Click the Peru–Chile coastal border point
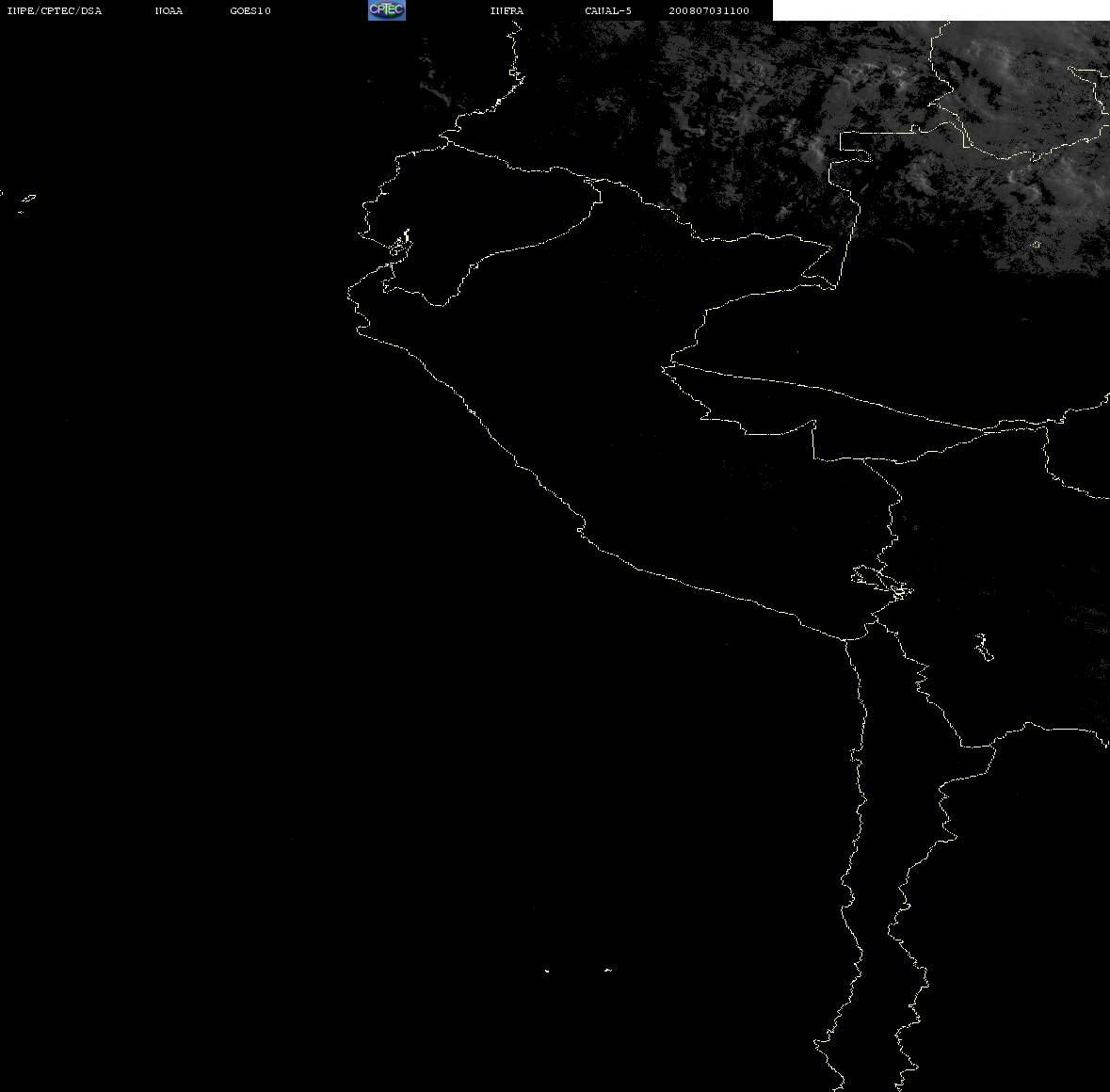This screenshot has width=1110, height=1092. 845,639
